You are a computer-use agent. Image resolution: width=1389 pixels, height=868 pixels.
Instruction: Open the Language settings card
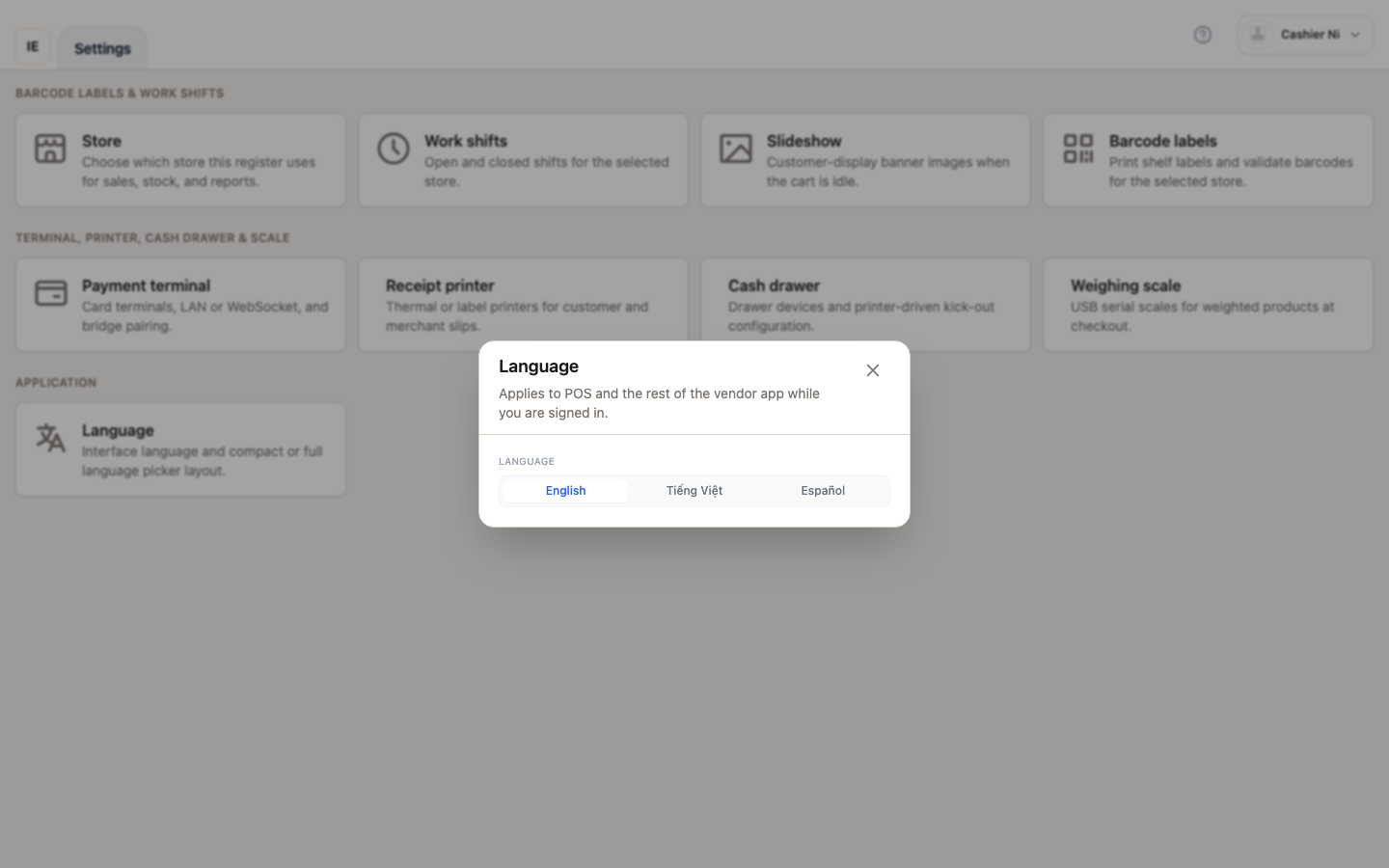pyautogui.click(x=180, y=449)
